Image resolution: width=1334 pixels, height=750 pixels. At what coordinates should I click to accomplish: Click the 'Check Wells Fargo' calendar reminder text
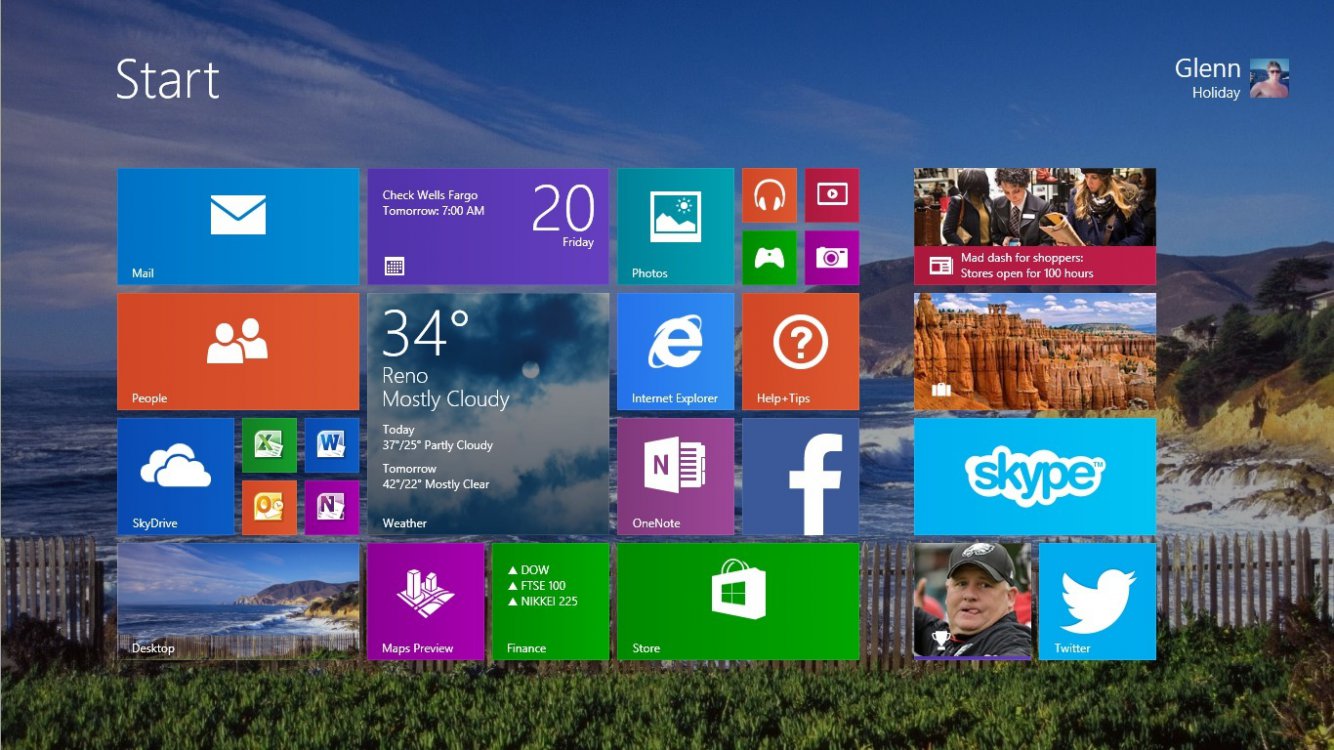[x=430, y=195]
